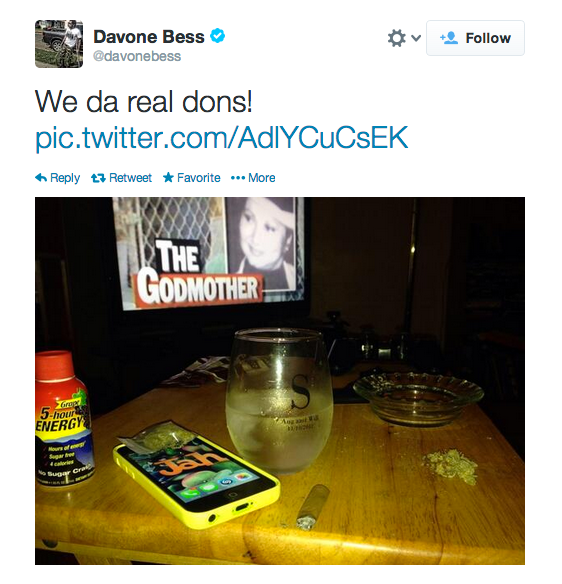562x584 pixels.
Task: Open the @davonebess handle link
Action: 137,56
